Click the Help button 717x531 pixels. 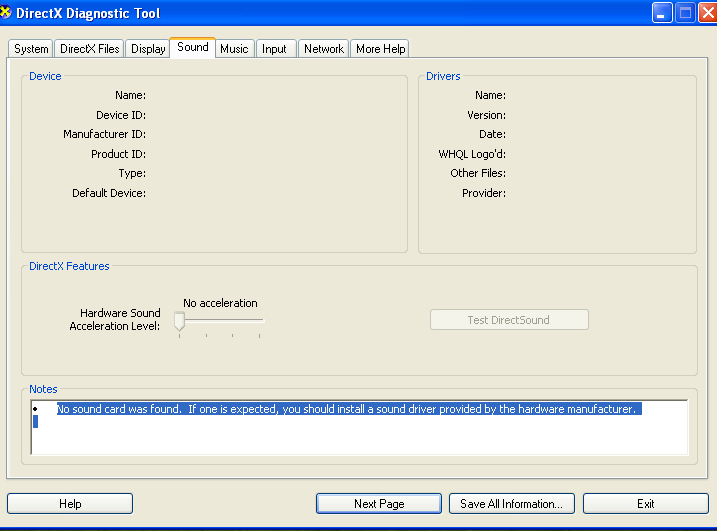click(70, 504)
